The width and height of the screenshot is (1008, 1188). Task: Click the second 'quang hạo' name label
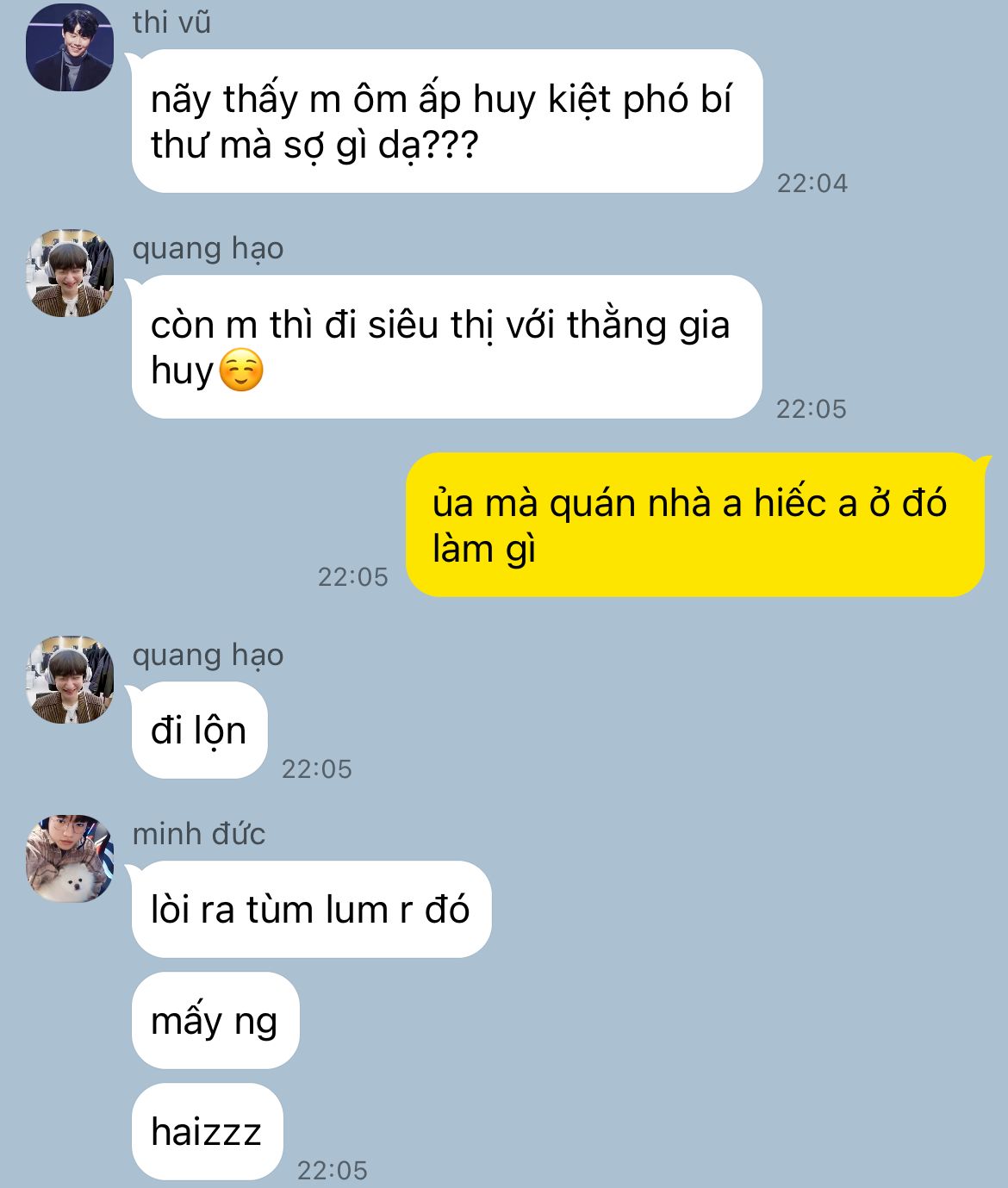[x=208, y=655]
